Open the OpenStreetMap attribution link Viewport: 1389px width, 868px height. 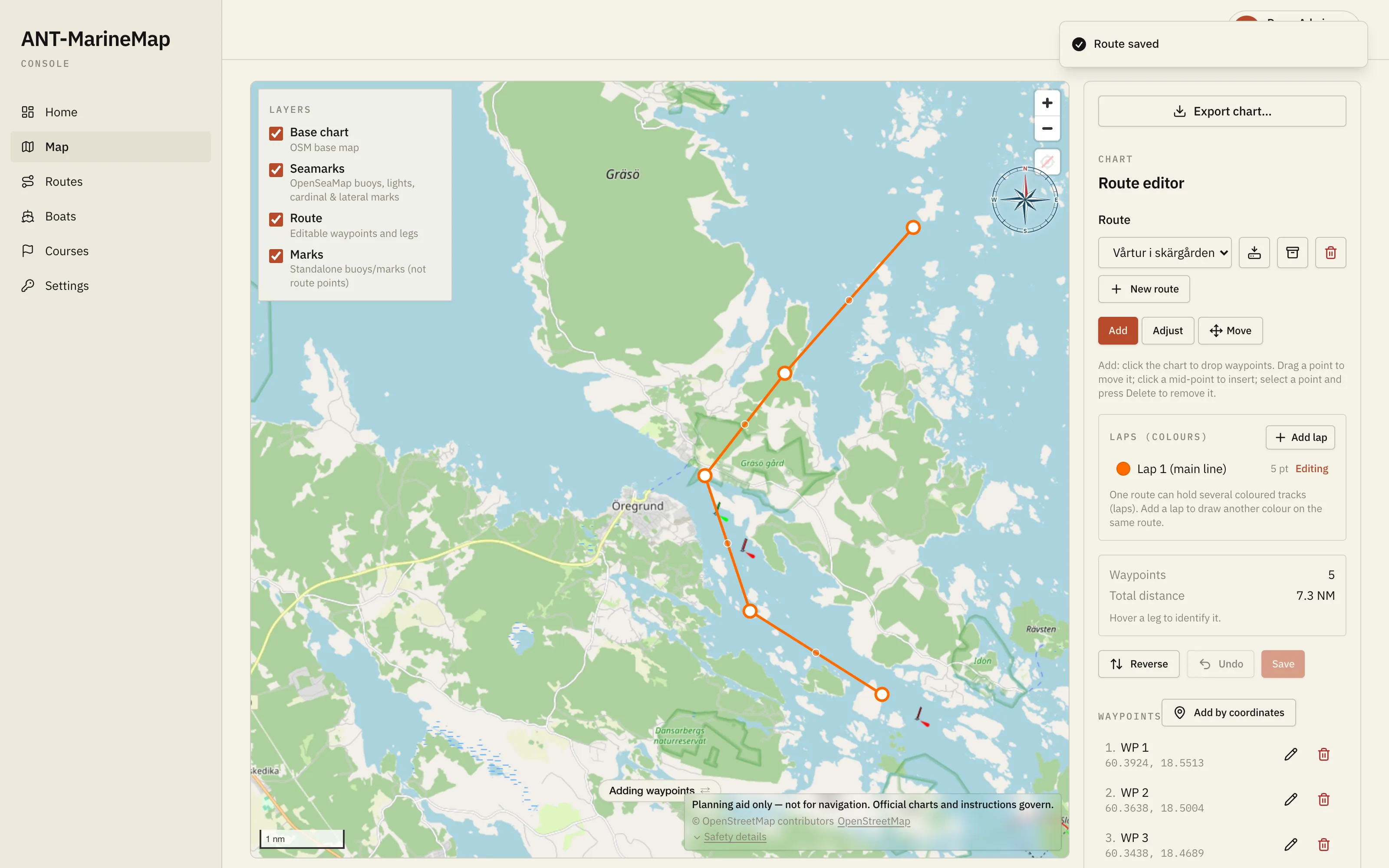click(x=874, y=821)
